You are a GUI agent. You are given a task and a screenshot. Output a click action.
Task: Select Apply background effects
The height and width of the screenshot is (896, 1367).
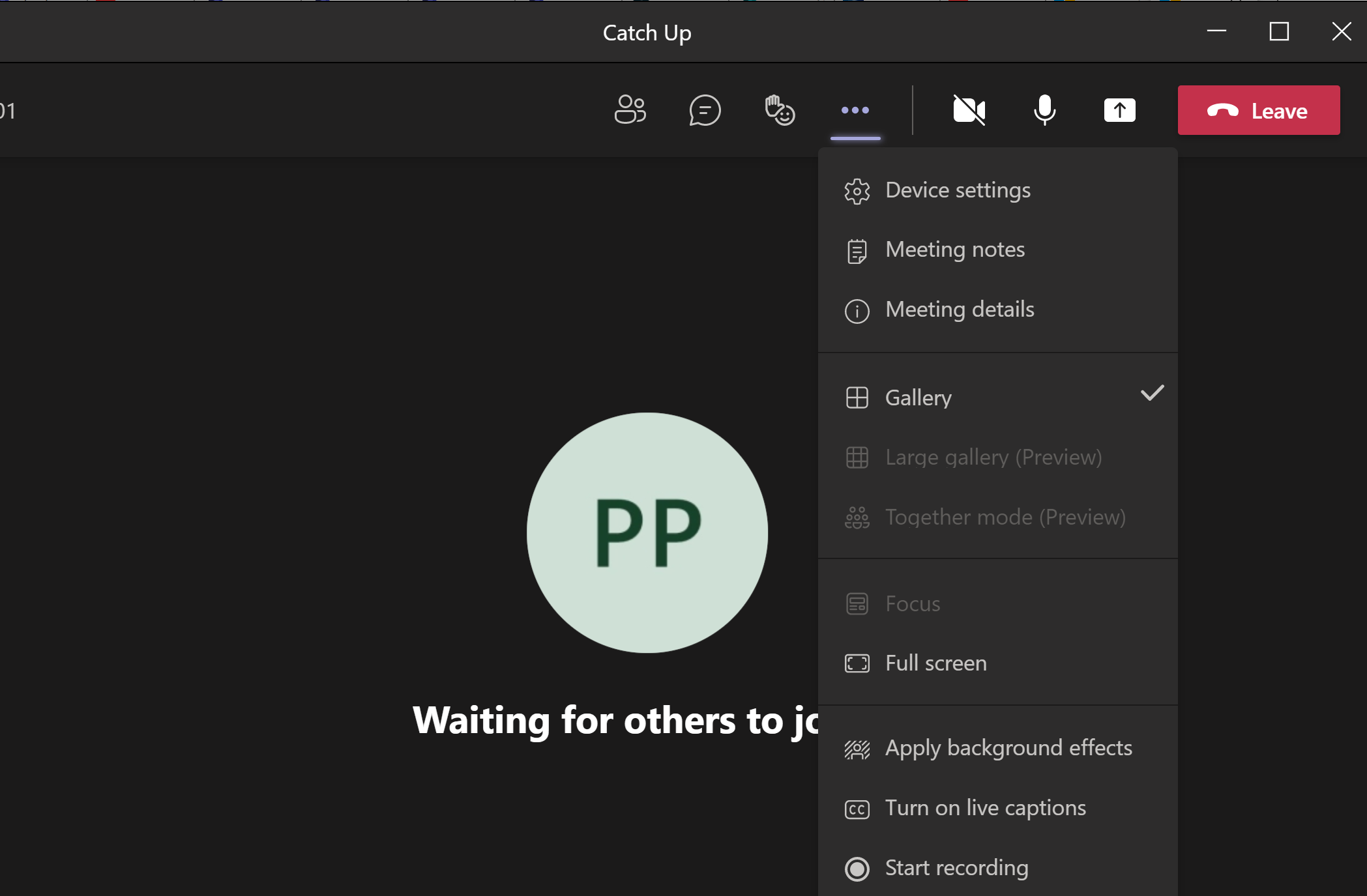click(x=1008, y=748)
